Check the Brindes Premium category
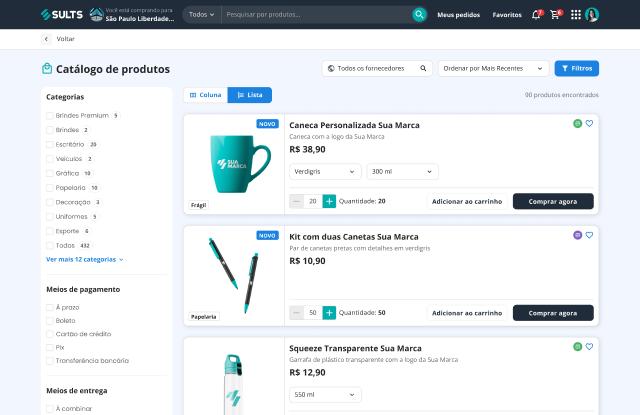640x415 pixels. (x=50, y=115)
